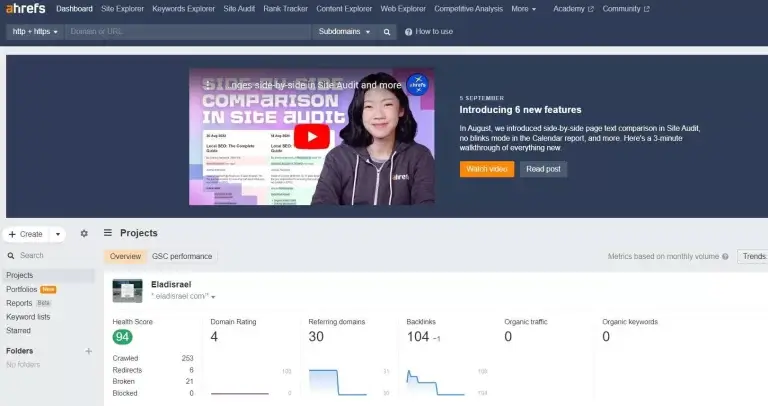Click the Blocked row
Image resolution: width=768 pixels, height=406 pixels.
click(153, 393)
